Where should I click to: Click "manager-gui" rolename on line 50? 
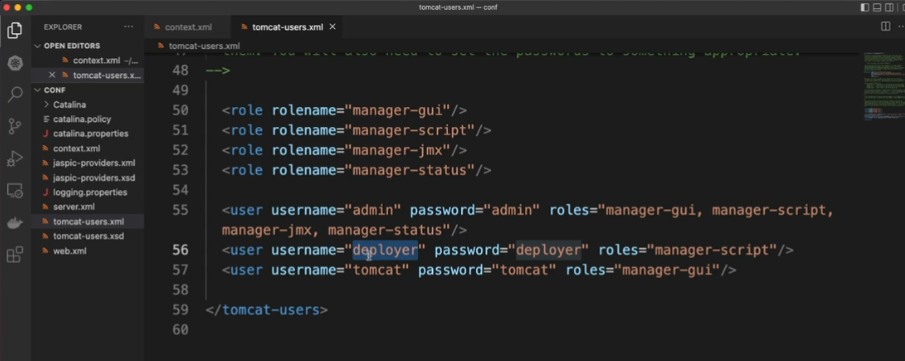(x=397, y=110)
